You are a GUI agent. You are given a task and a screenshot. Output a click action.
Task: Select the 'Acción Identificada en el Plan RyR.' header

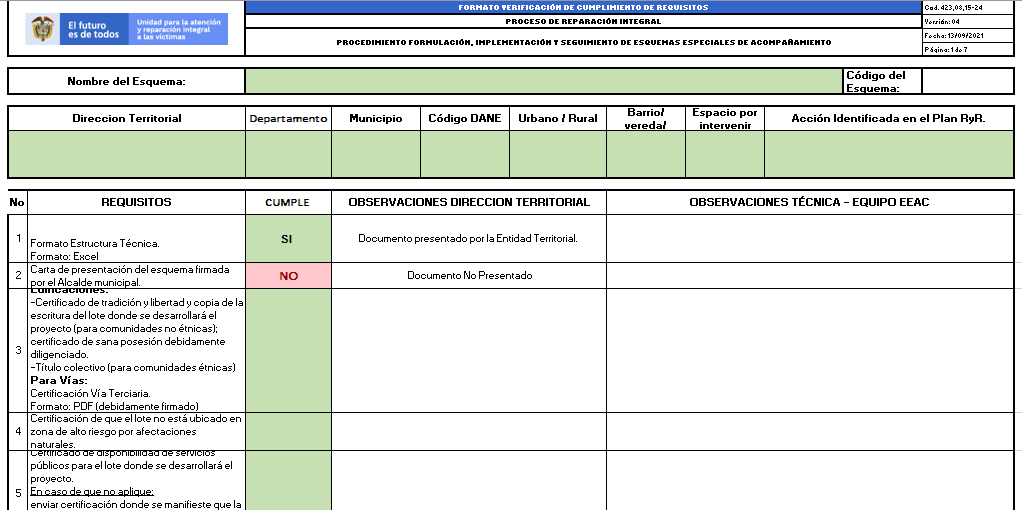click(x=889, y=118)
